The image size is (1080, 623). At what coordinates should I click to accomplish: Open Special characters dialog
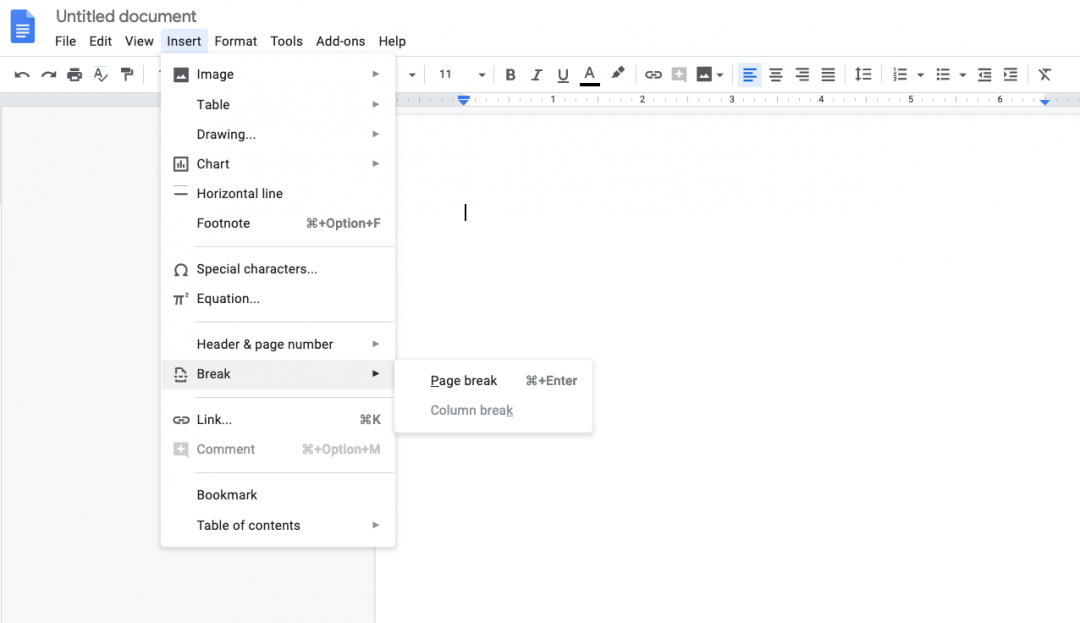[278, 269]
